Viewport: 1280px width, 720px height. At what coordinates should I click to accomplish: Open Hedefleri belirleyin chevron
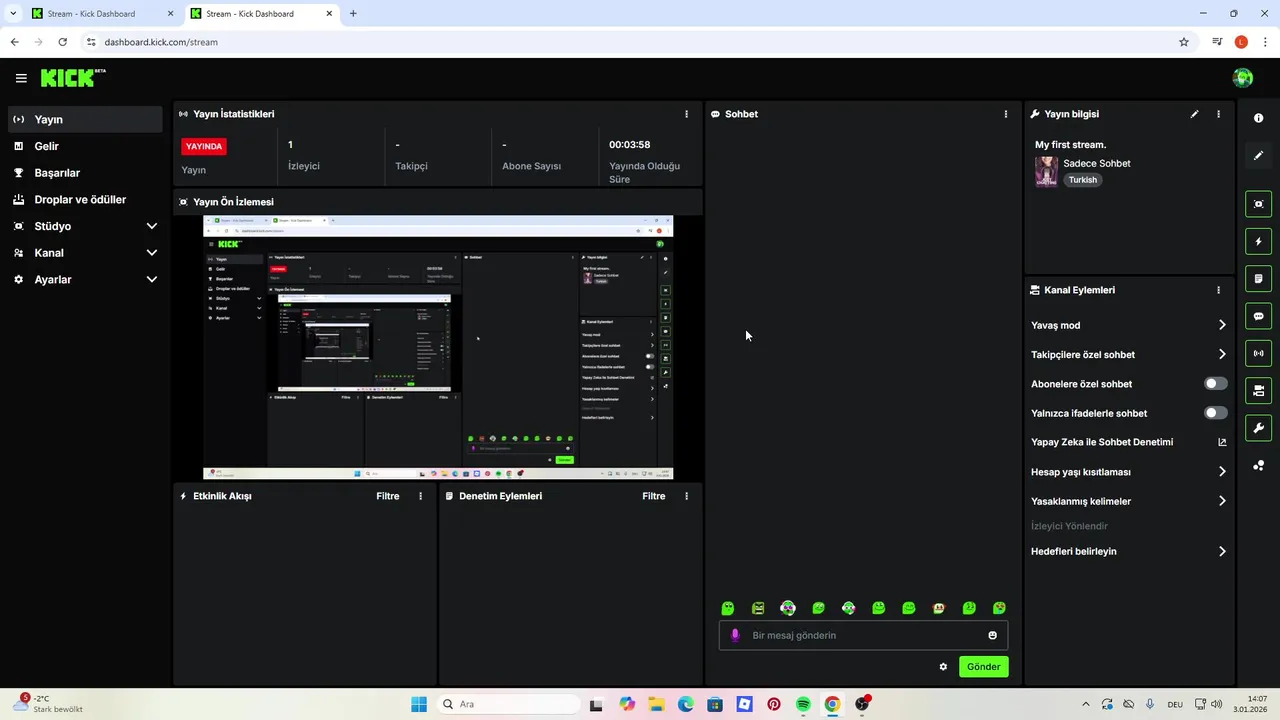point(1222,551)
